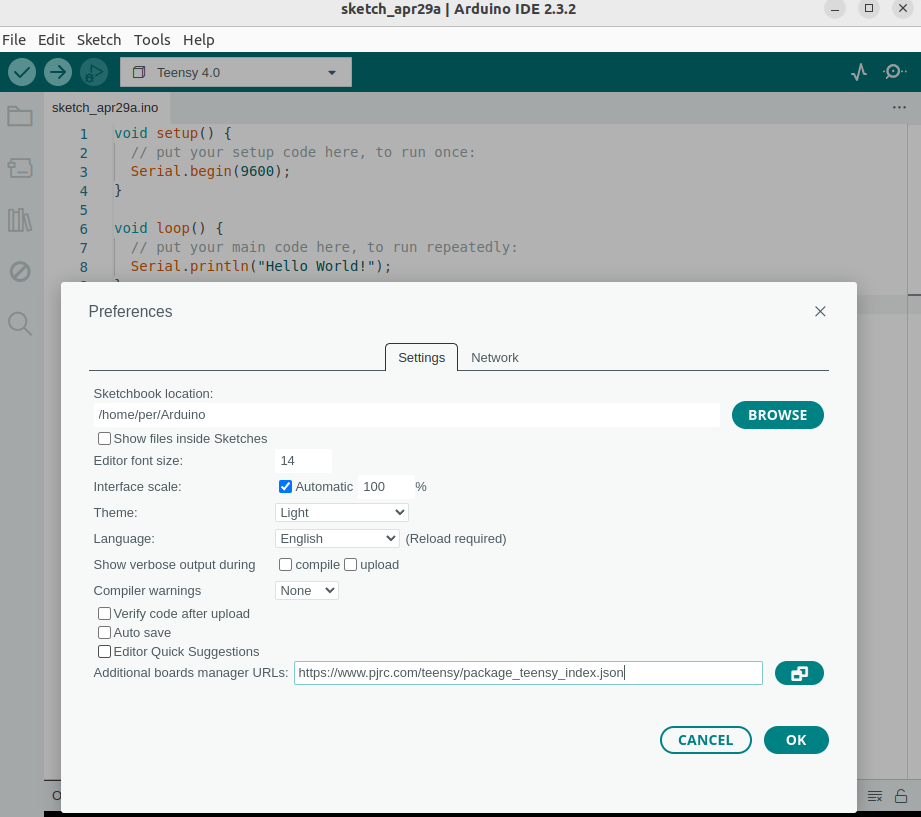921x817 pixels.
Task: Open the Edit menu
Action: 51,40
